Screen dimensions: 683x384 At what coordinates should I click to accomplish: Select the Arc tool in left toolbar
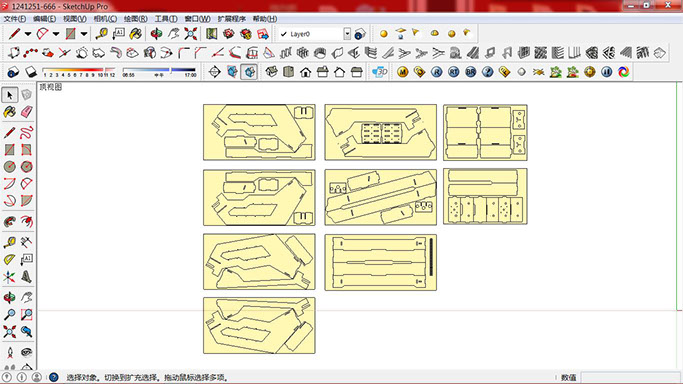tap(10, 184)
